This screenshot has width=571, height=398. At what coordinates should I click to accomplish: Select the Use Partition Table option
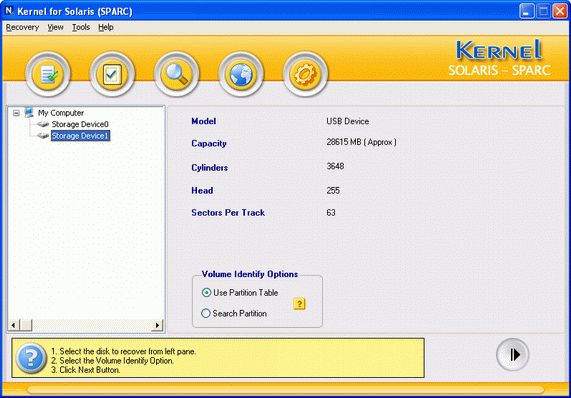pos(240,292)
